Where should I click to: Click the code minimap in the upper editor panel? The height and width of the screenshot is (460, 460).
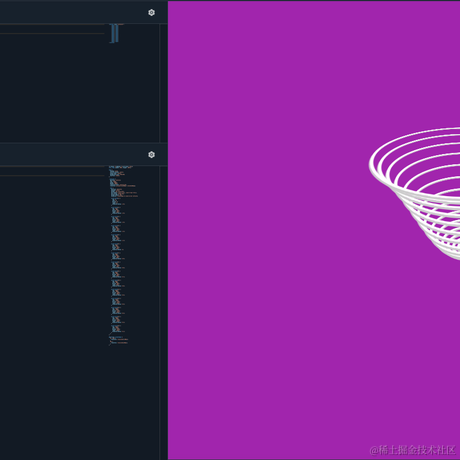coord(116,33)
